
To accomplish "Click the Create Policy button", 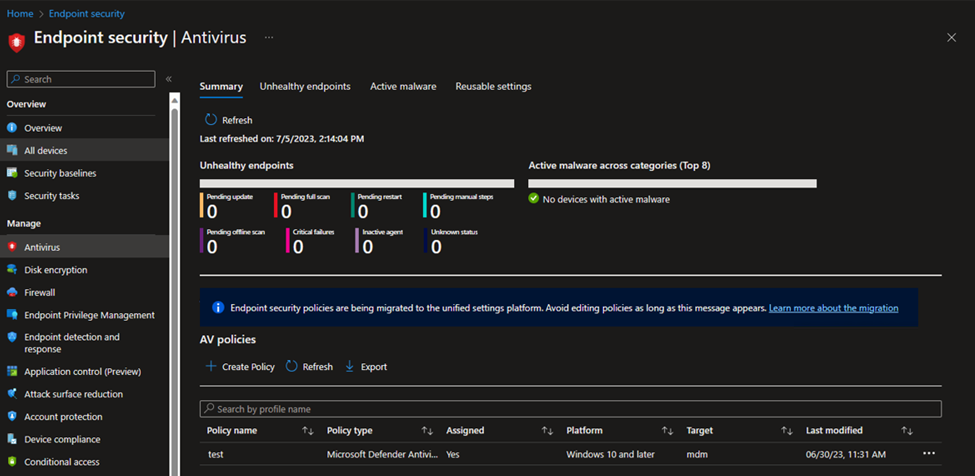I will coord(240,367).
